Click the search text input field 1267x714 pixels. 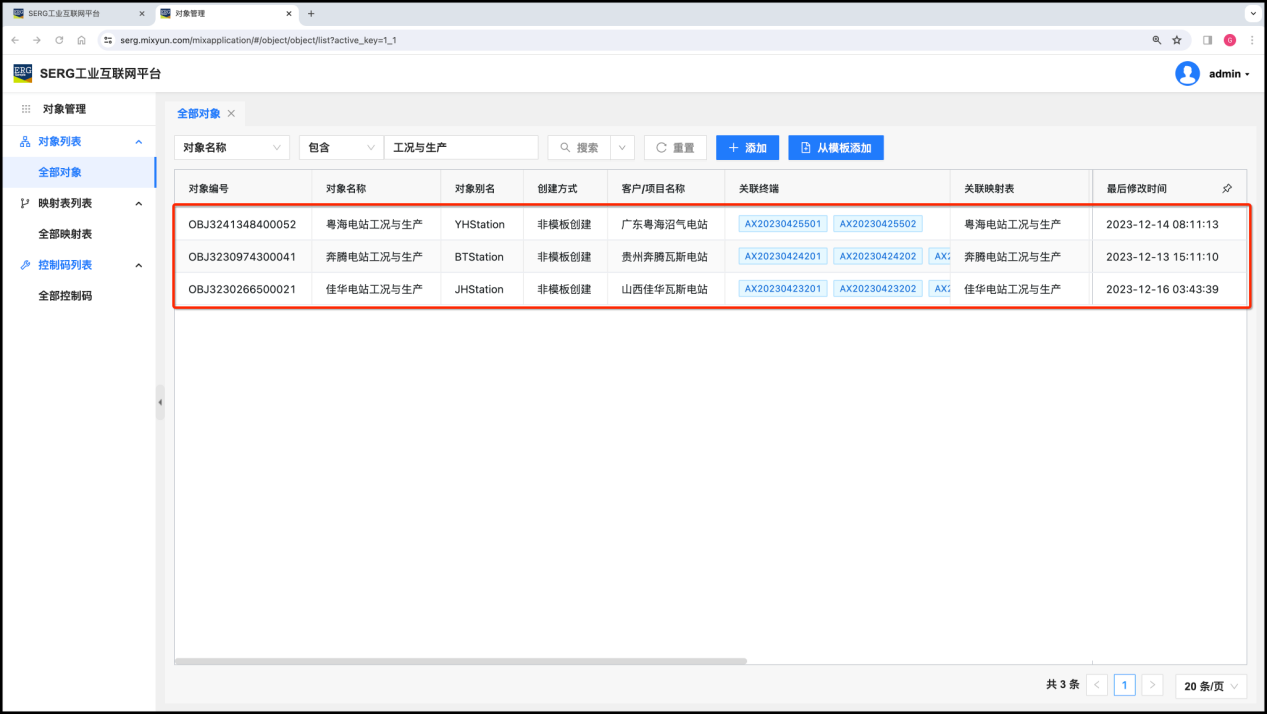tap(460, 148)
